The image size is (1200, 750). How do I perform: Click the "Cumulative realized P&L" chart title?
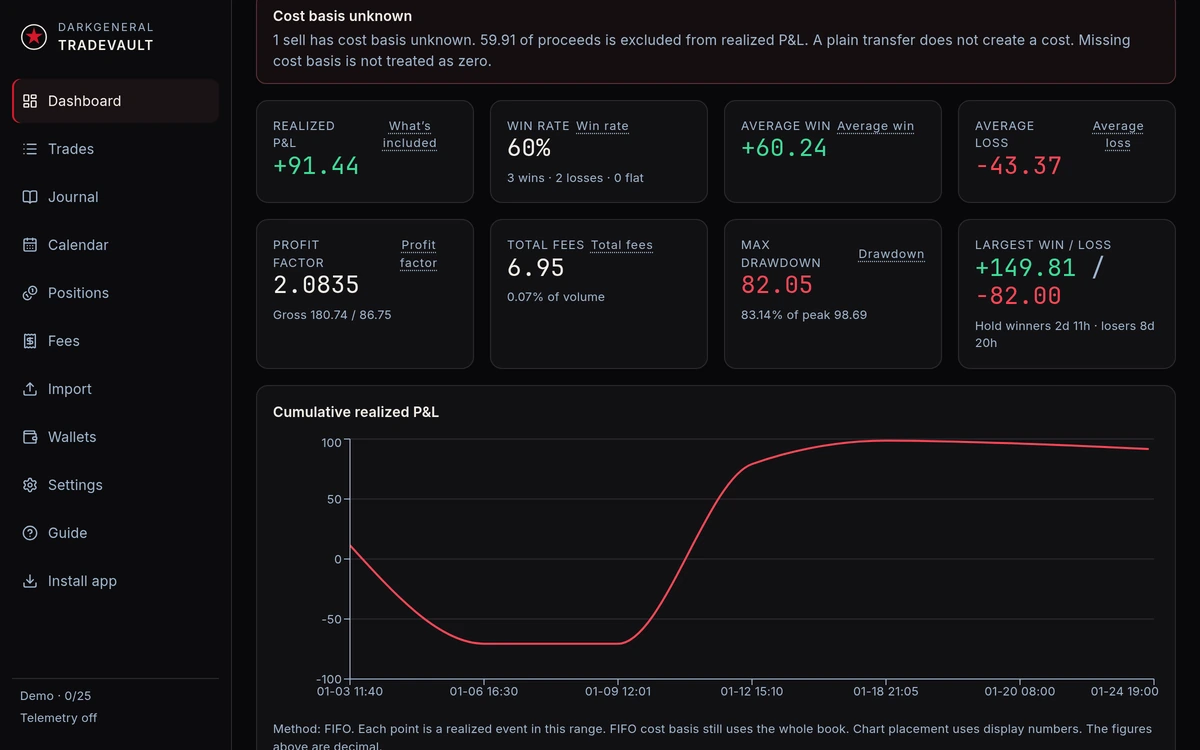(x=356, y=412)
